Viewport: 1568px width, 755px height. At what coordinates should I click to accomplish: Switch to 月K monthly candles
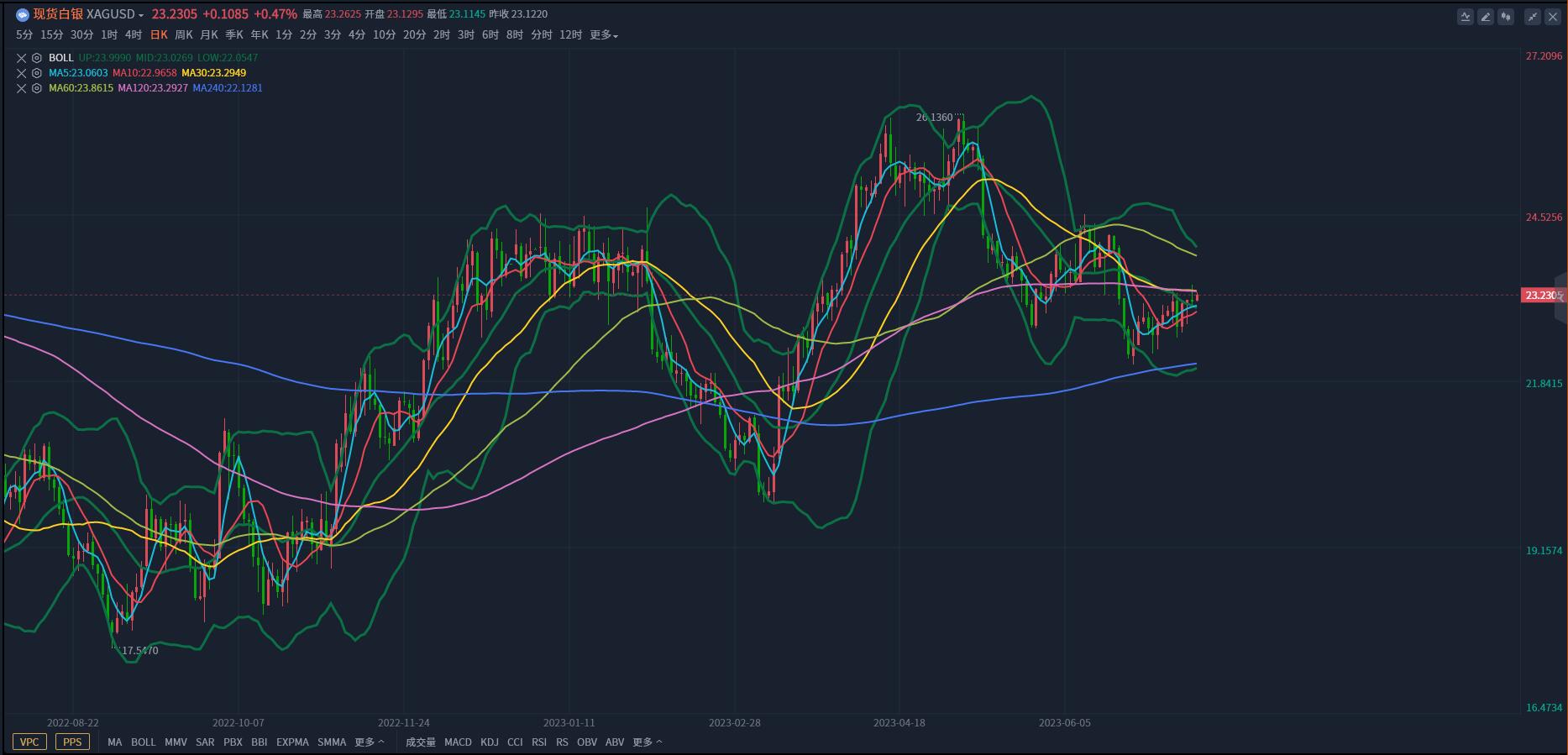pos(209,35)
